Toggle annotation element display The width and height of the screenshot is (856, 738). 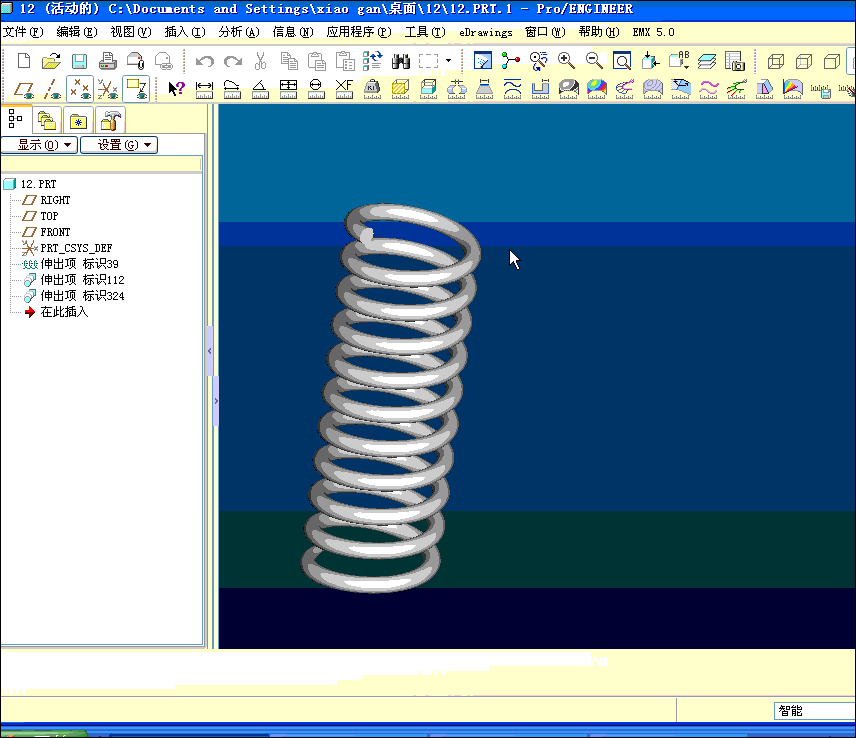pos(136,89)
